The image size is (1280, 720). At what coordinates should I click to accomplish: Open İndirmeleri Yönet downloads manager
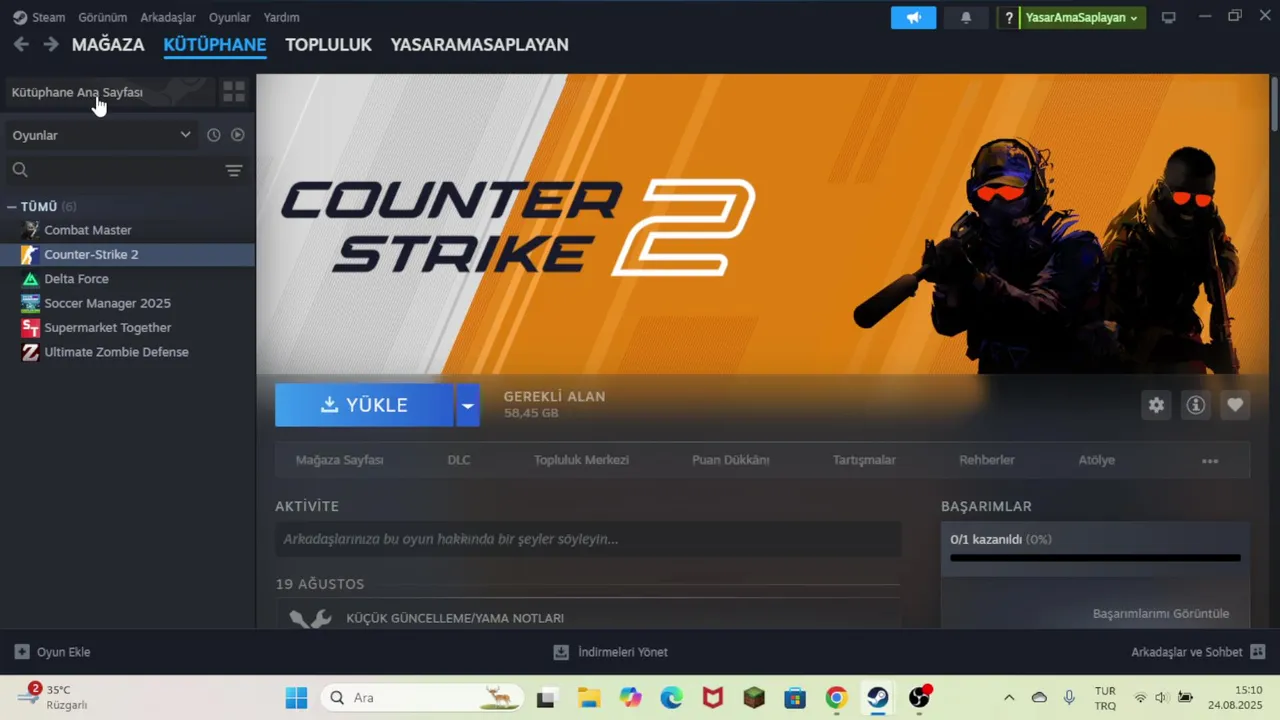(x=610, y=652)
